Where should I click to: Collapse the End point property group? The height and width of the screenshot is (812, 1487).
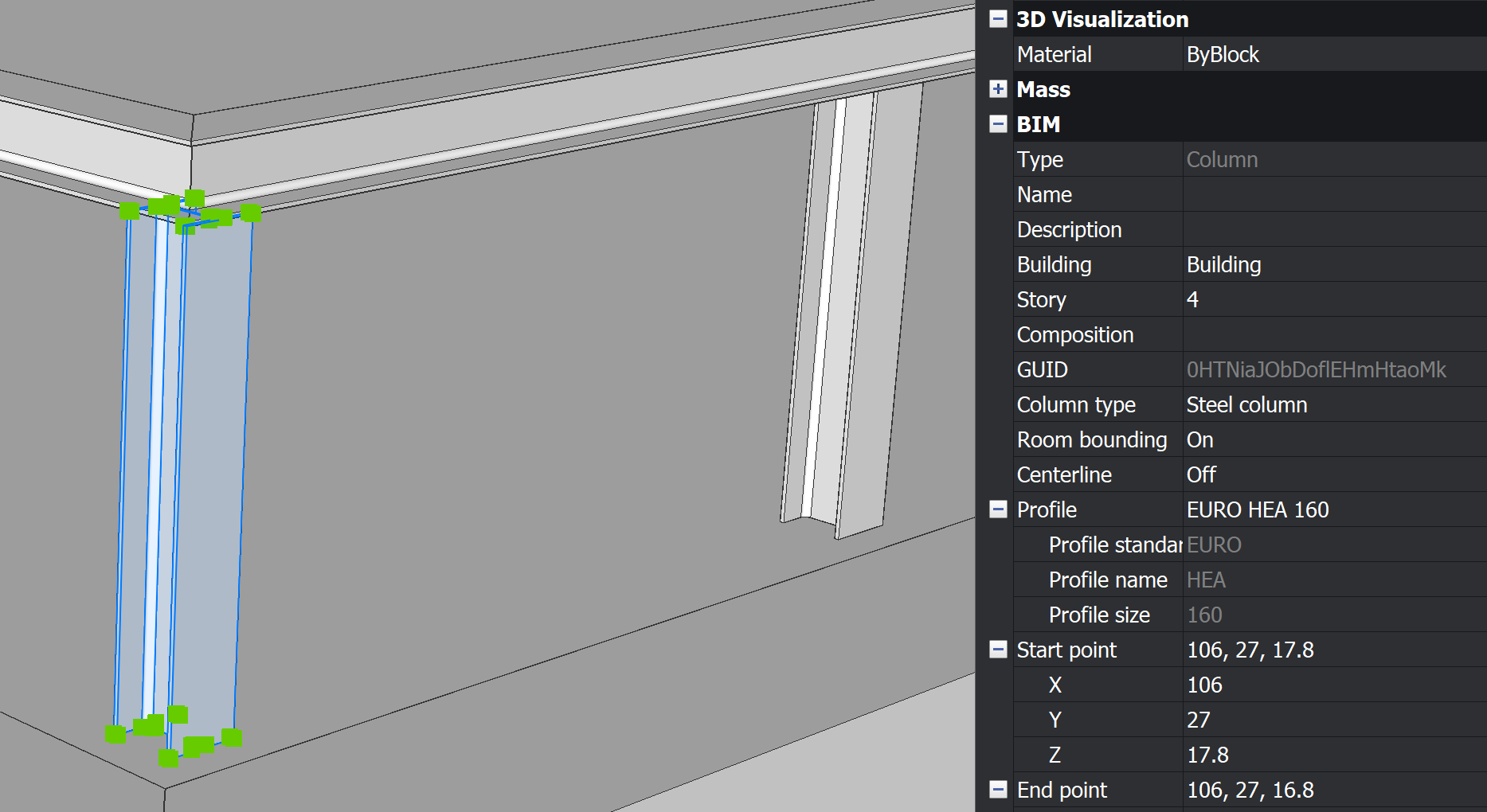click(x=998, y=789)
